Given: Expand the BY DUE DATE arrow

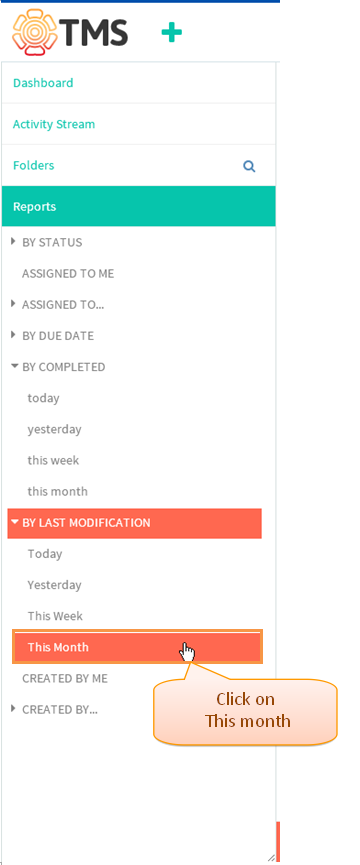Looking at the screenshot, I should pos(14,335).
